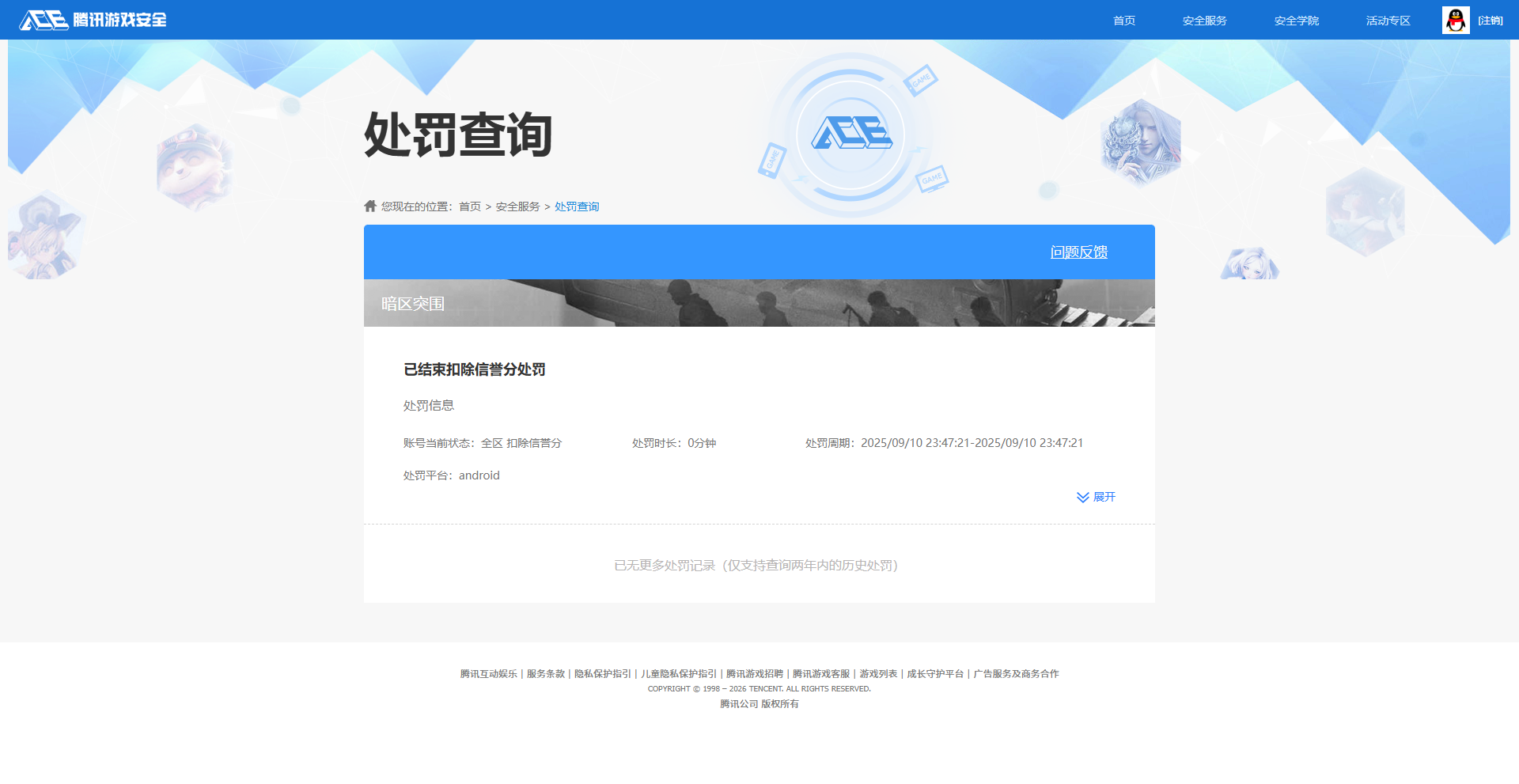Go to 首页 in the breadcrumb trail
The height and width of the screenshot is (784, 1519).
click(470, 206)
